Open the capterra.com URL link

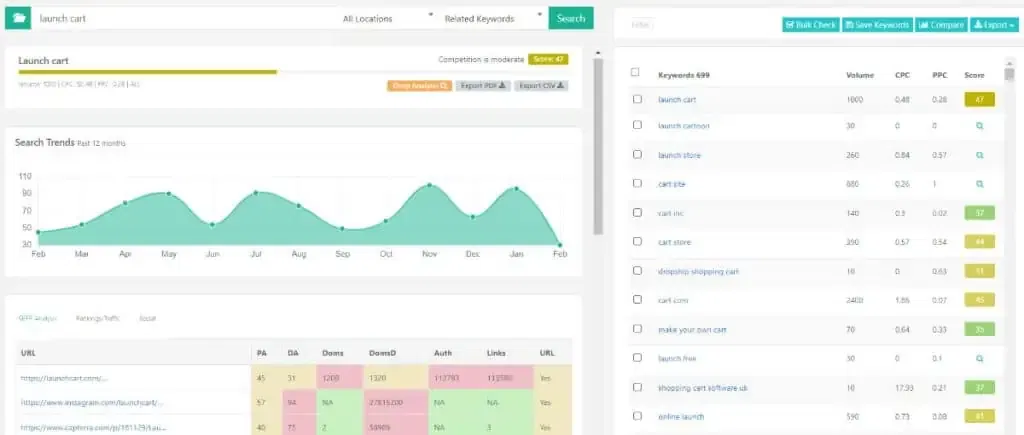tap(93, 428)
